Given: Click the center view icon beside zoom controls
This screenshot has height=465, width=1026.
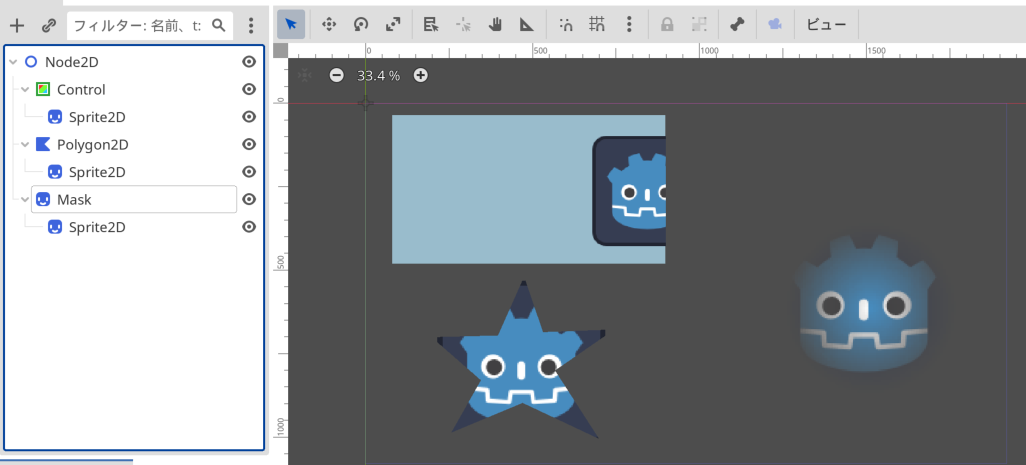Looking at the screenshot, I should (x=304, y=75).
